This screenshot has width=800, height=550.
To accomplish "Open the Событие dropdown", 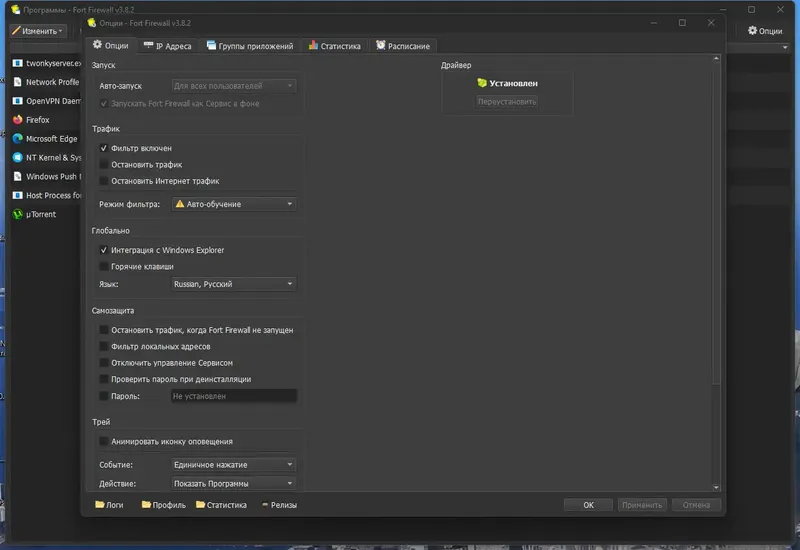I will point(234,465).
